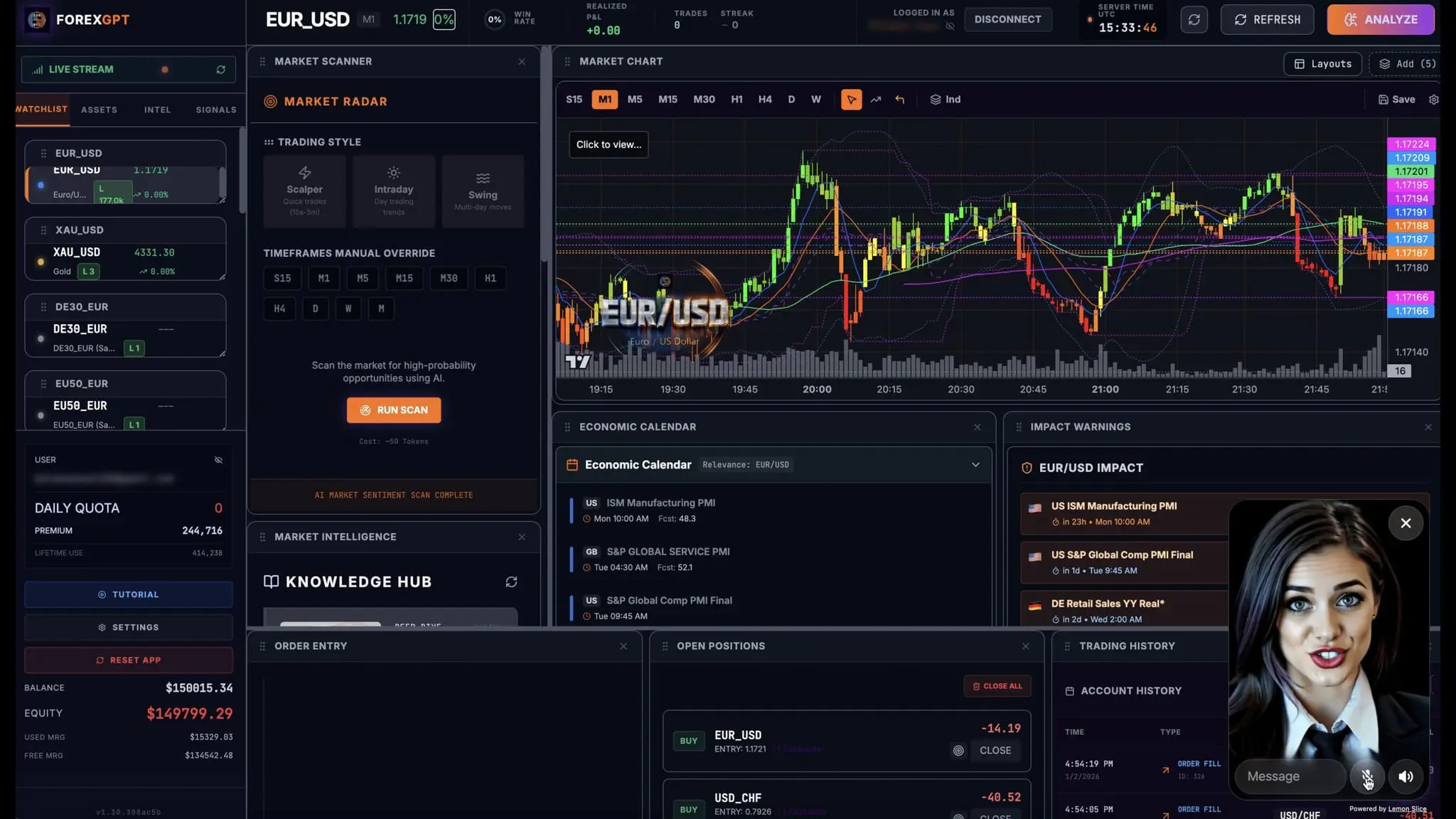Image resolution: width=1456 pixels, height=819 pixels.
Task: Select Swing trading style
Action: coord(483,191)
